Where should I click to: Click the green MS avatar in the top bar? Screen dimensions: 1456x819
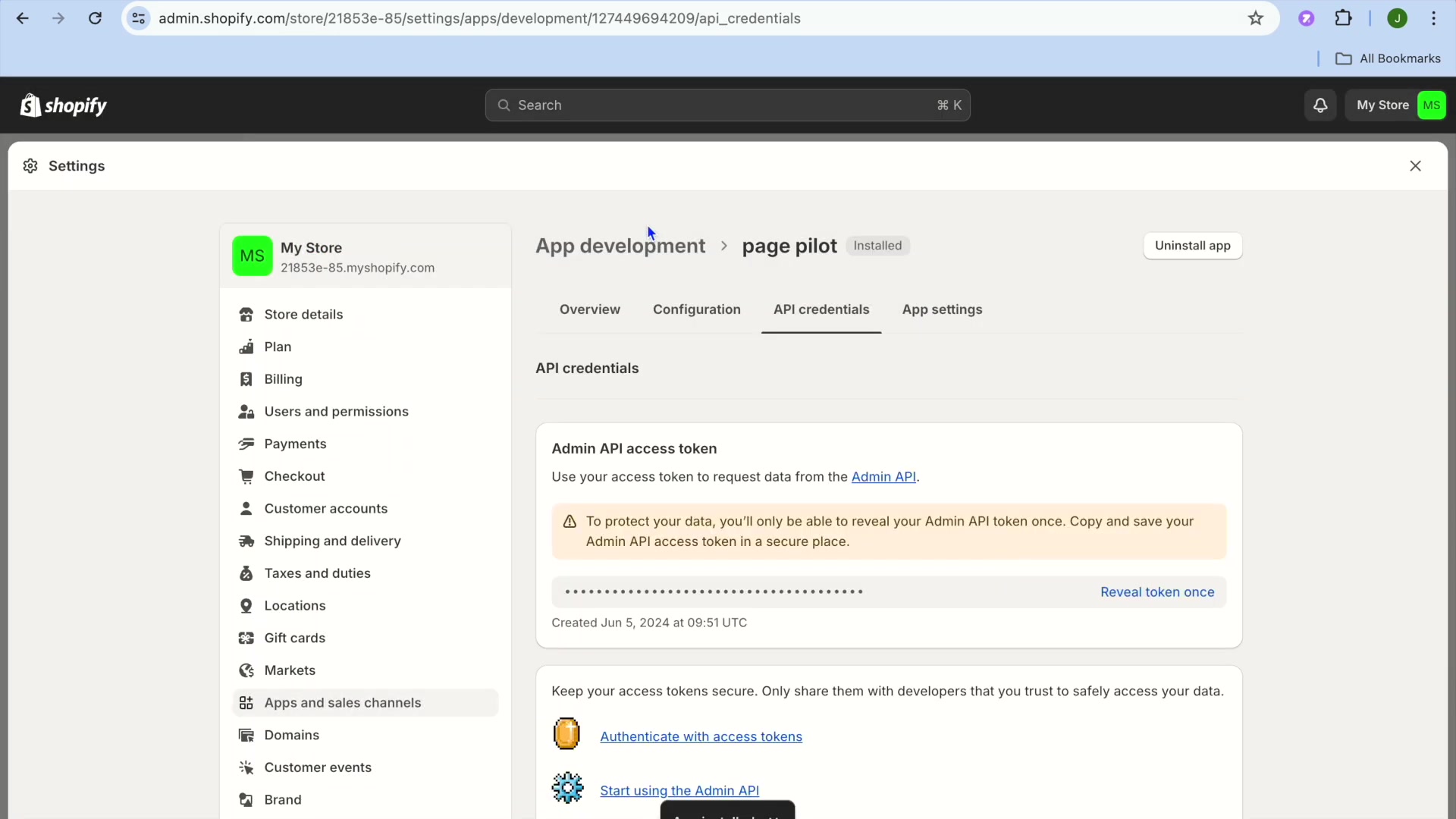point(1432,105)
